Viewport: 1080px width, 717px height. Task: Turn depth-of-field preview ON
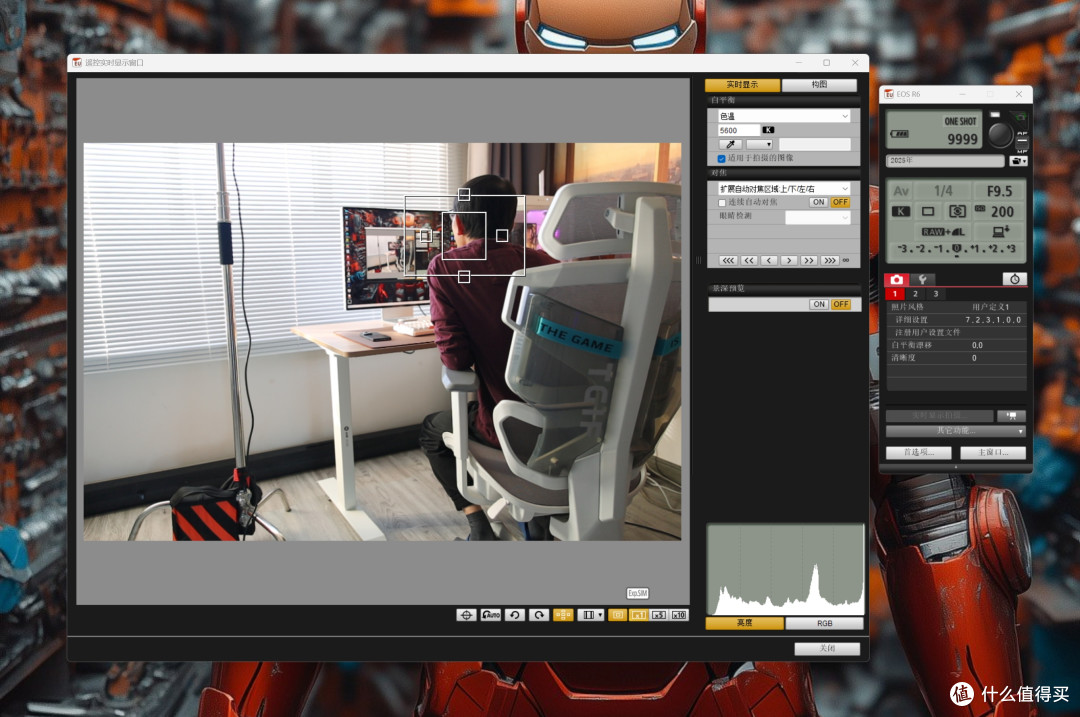[818, 304]
